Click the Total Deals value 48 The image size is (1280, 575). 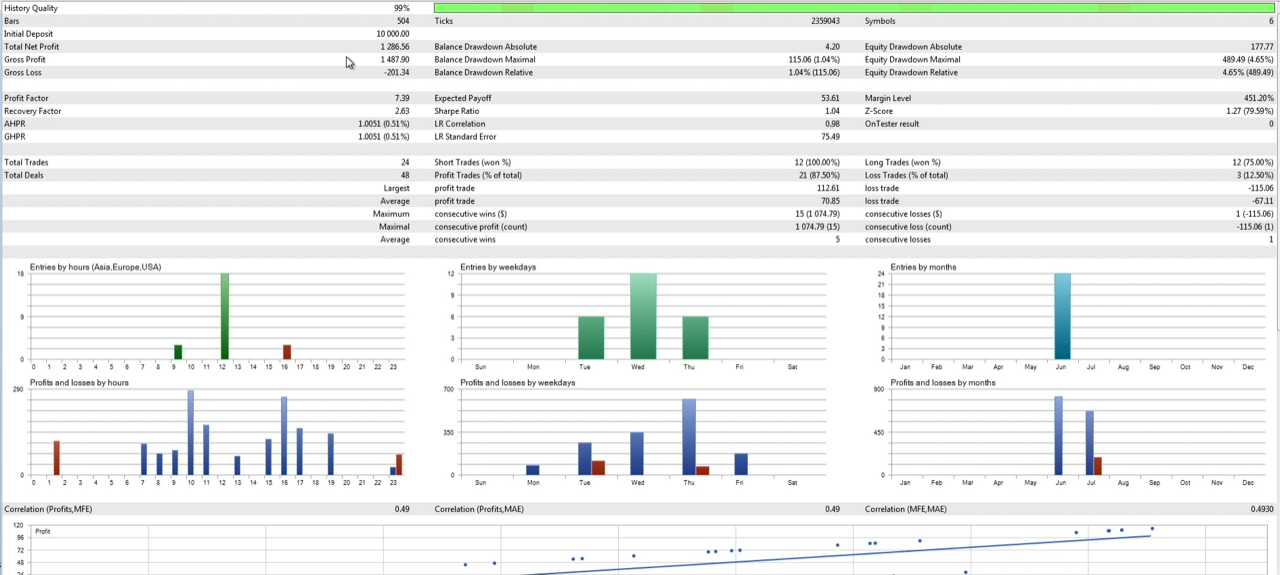(405, 176)
